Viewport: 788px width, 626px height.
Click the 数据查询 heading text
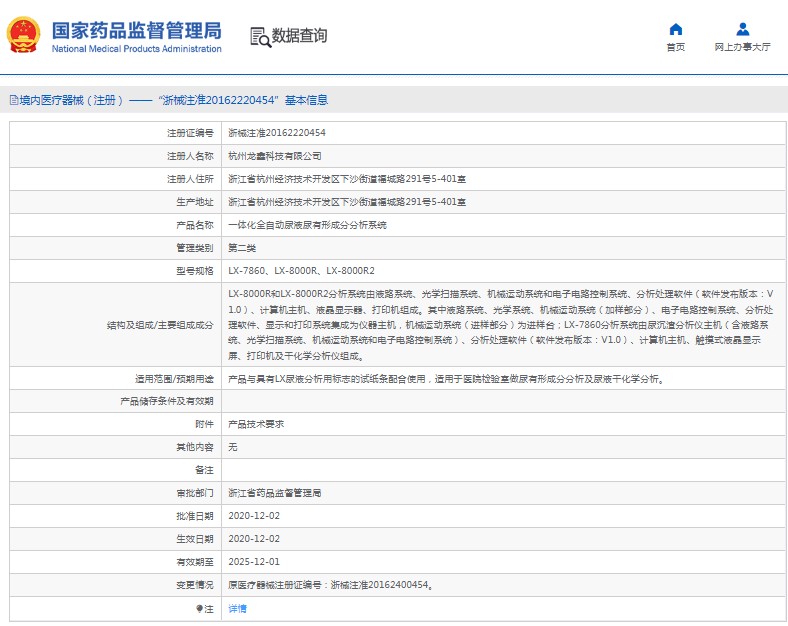point(299,37)
